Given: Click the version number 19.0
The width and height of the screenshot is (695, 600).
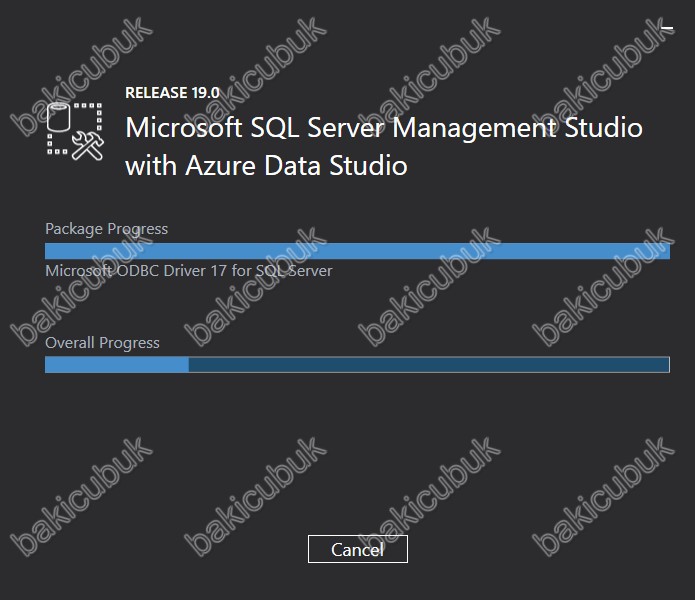Looking at the screenshot, I should 206,93.
